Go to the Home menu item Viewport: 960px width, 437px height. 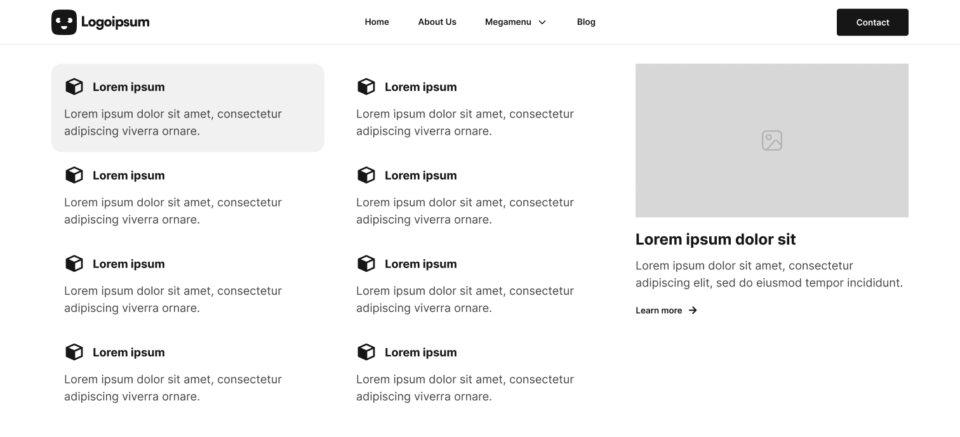[377, 22]
